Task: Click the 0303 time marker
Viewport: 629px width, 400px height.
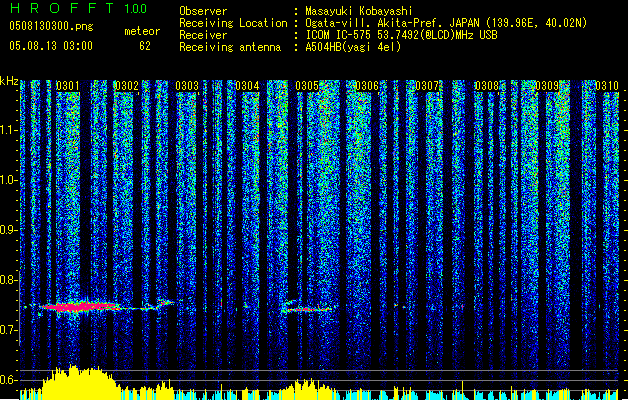Action: pos(187,86)
